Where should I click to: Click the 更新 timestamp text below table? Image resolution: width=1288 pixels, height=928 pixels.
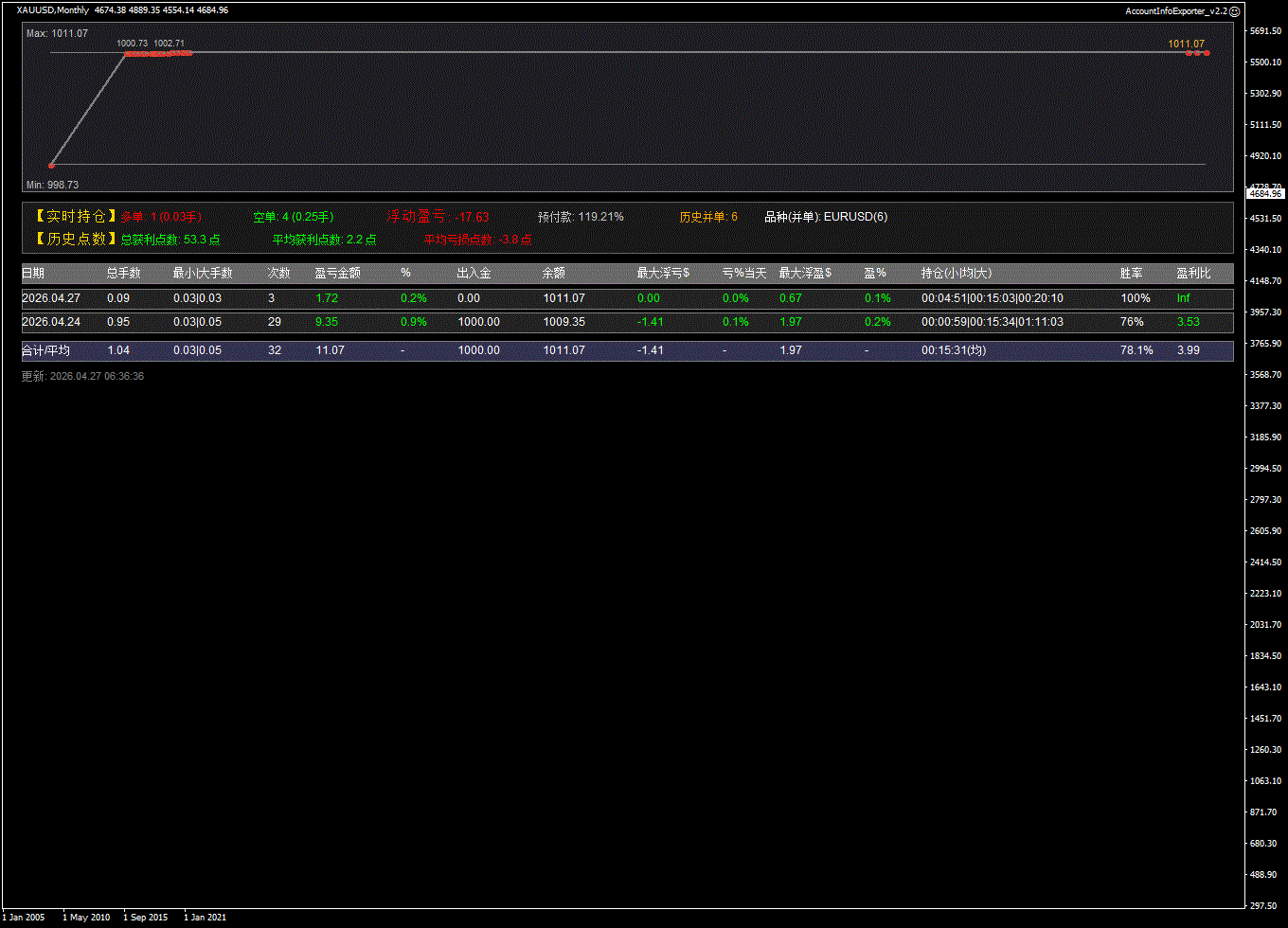(x=82, y=376)
